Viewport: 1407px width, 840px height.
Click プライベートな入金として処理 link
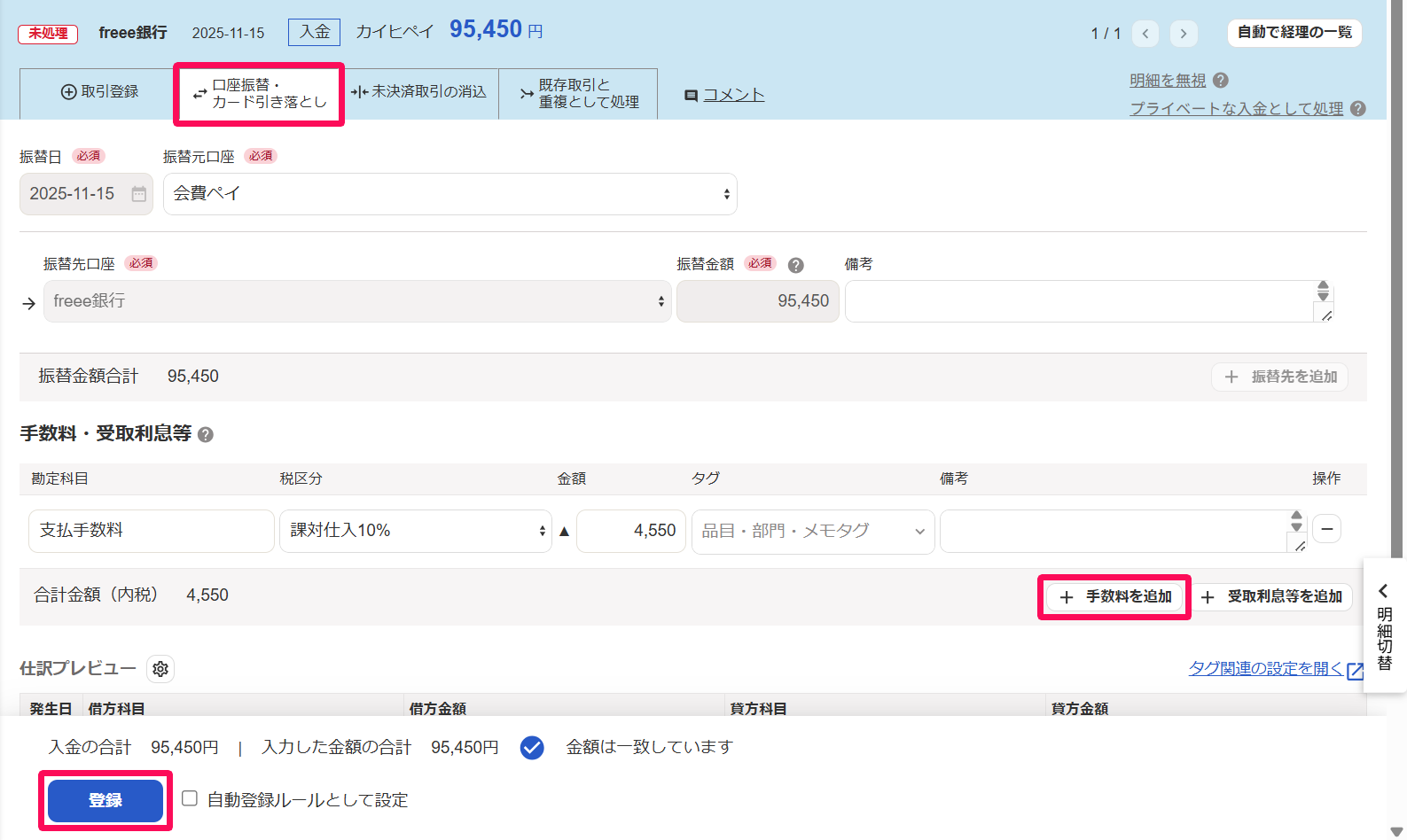(1237, 109)
